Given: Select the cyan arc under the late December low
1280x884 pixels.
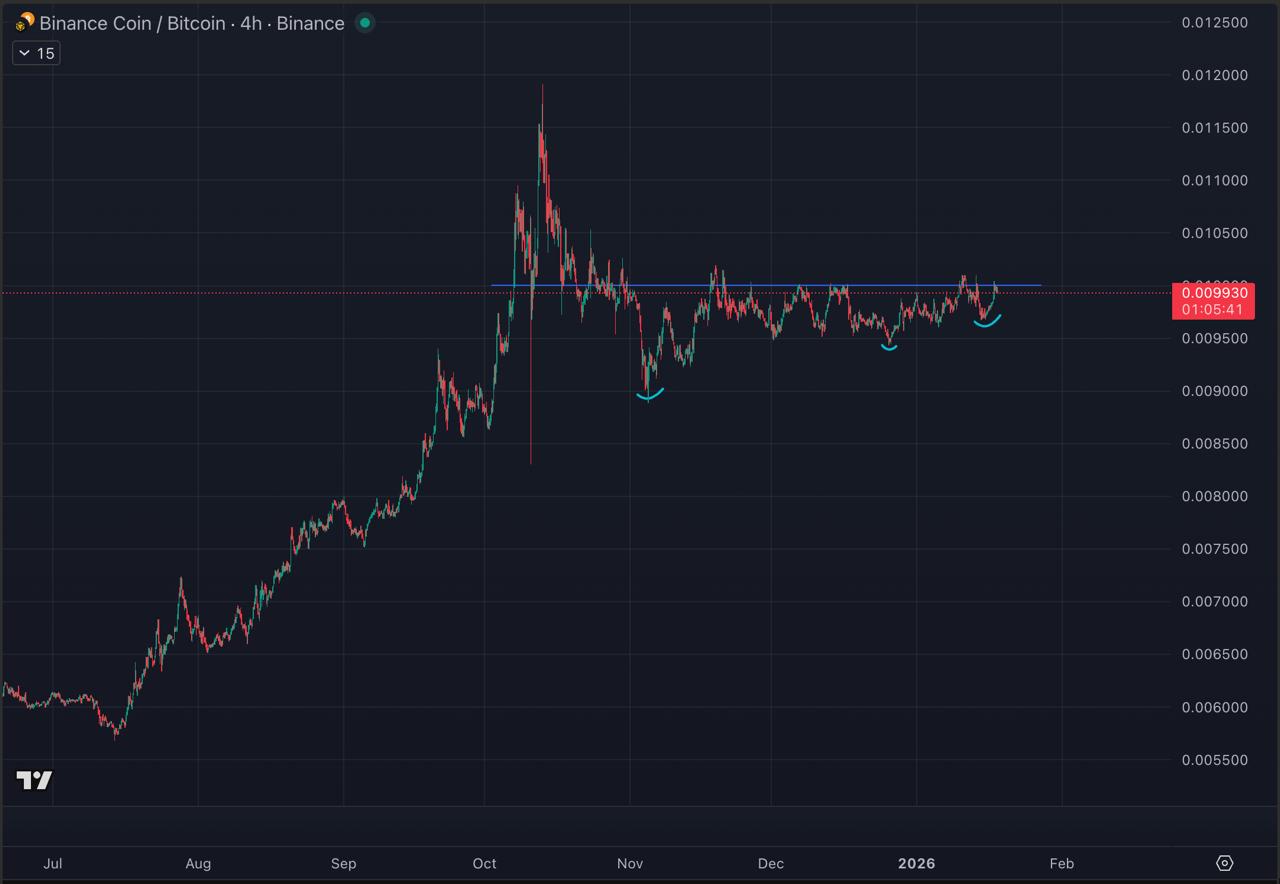Looking at the screenshot, I should click(889, 347).
